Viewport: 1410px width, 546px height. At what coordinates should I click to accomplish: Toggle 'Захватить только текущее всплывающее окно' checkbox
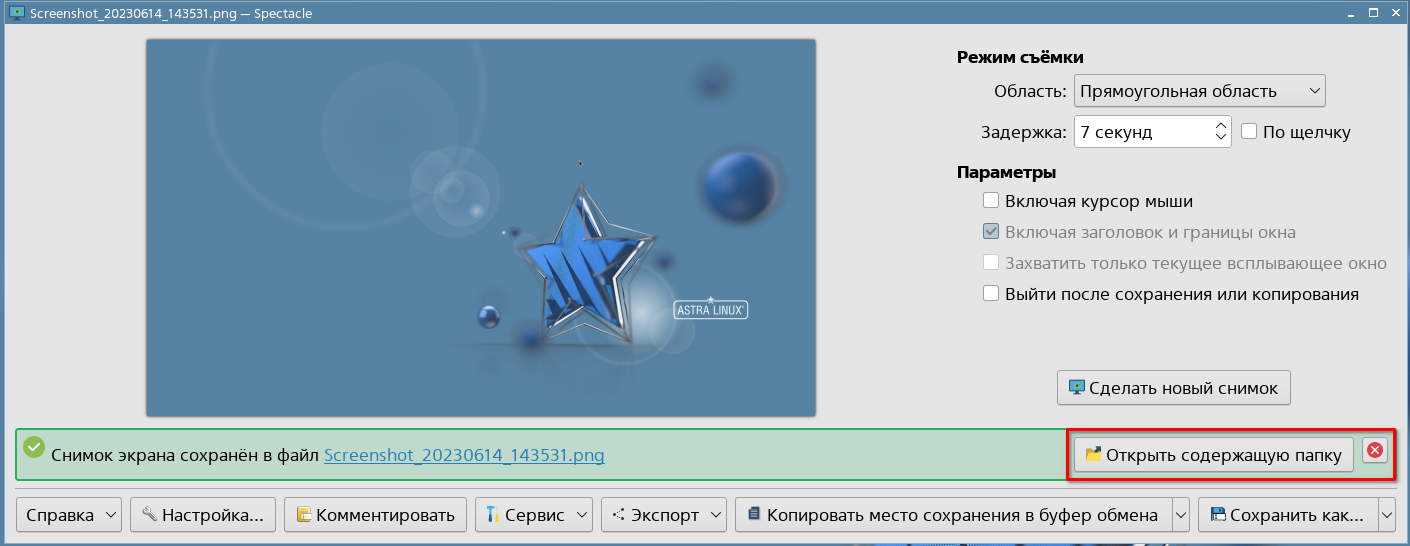coord(991,263)
